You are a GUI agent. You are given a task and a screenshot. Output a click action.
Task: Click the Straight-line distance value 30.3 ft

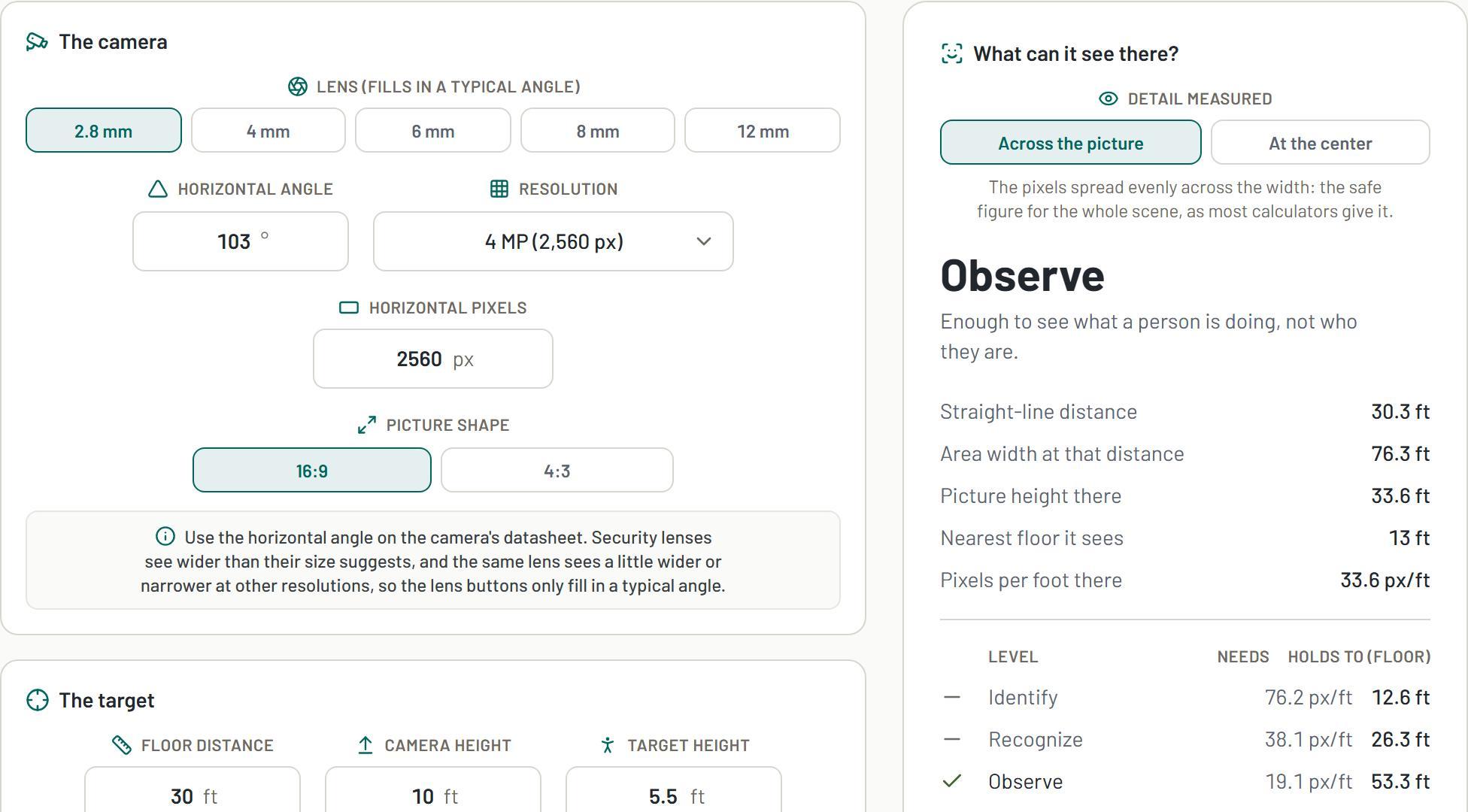(1400, 411)
